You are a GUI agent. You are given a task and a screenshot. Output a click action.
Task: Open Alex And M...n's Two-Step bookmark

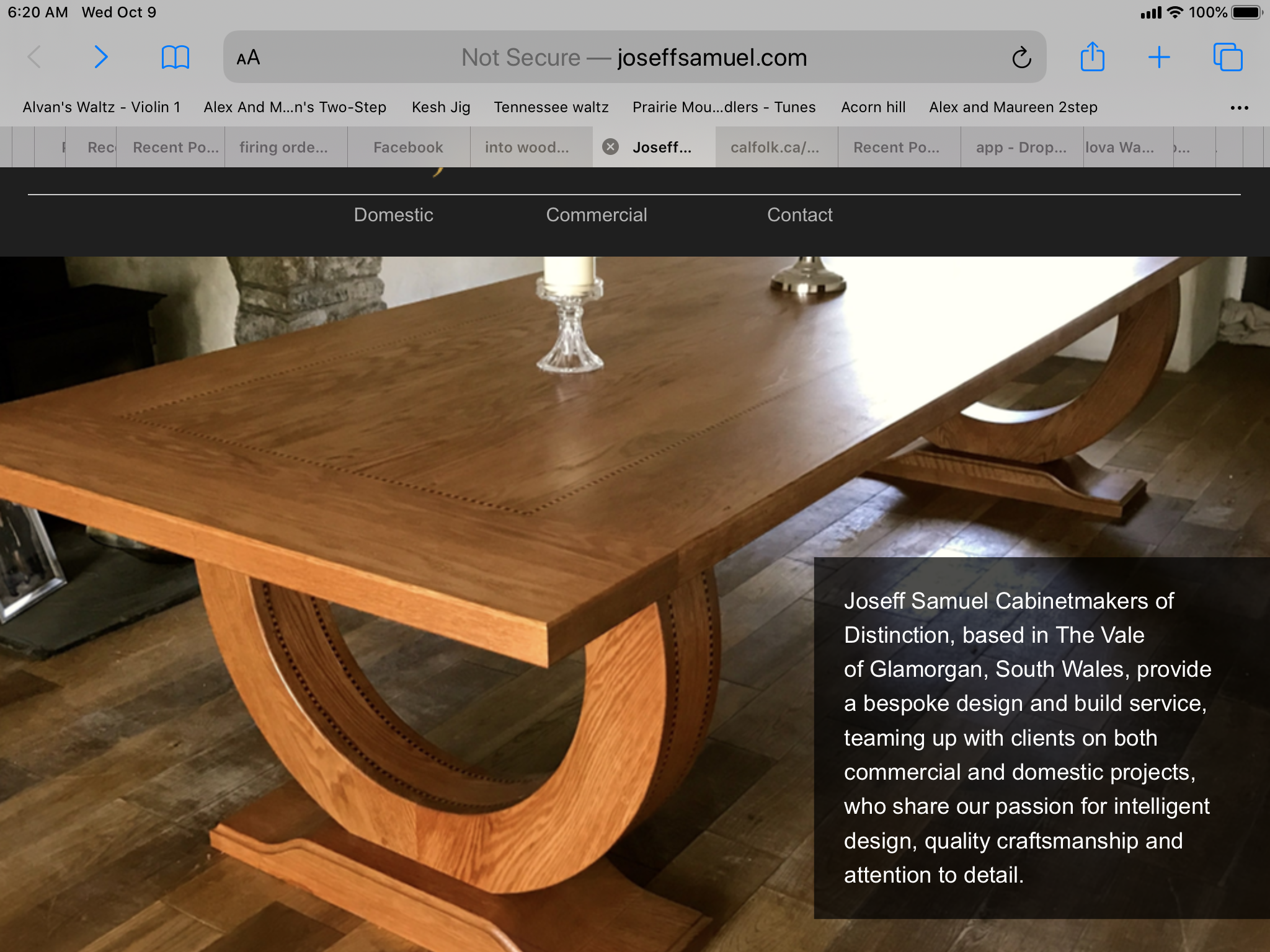click(x=295, y=107)
